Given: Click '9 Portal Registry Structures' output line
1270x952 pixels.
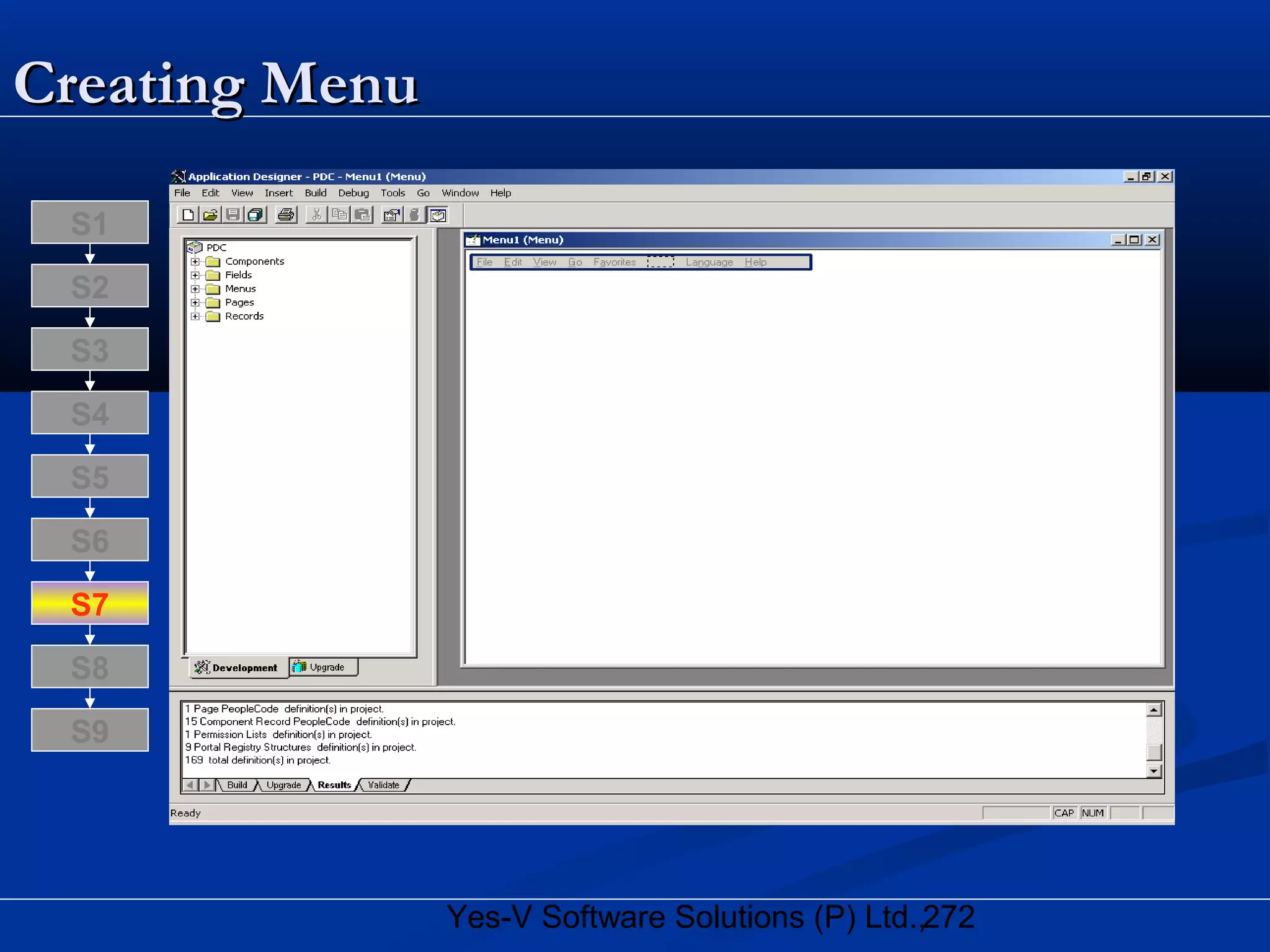Looking at the screenshot, I should click(301, 747).
